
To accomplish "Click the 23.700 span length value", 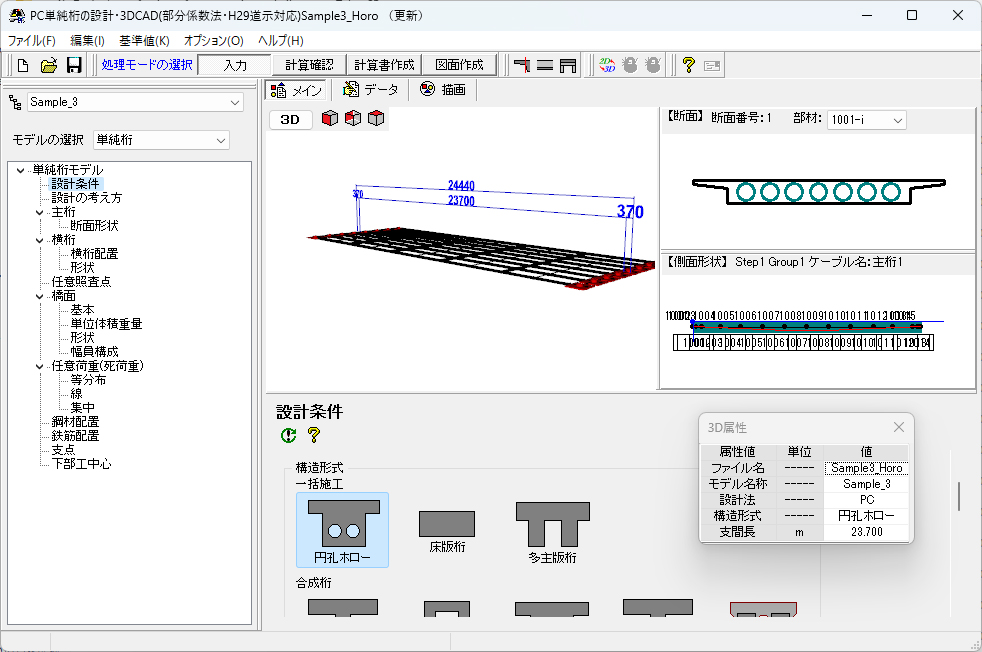I will tap(866, 532).
